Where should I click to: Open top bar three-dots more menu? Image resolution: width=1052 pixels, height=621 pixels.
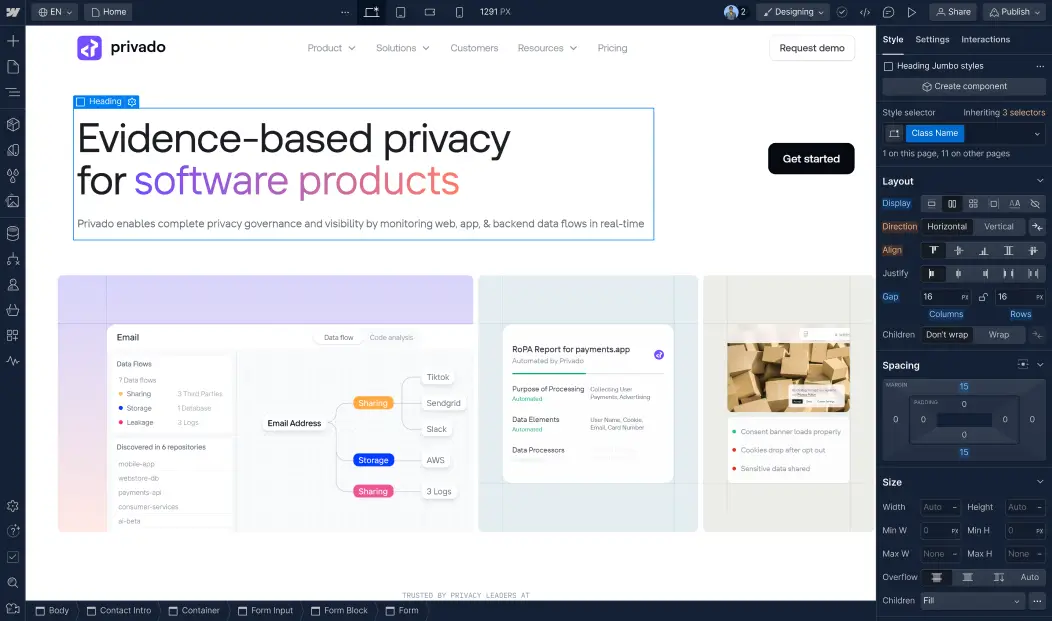pos(345,12)
